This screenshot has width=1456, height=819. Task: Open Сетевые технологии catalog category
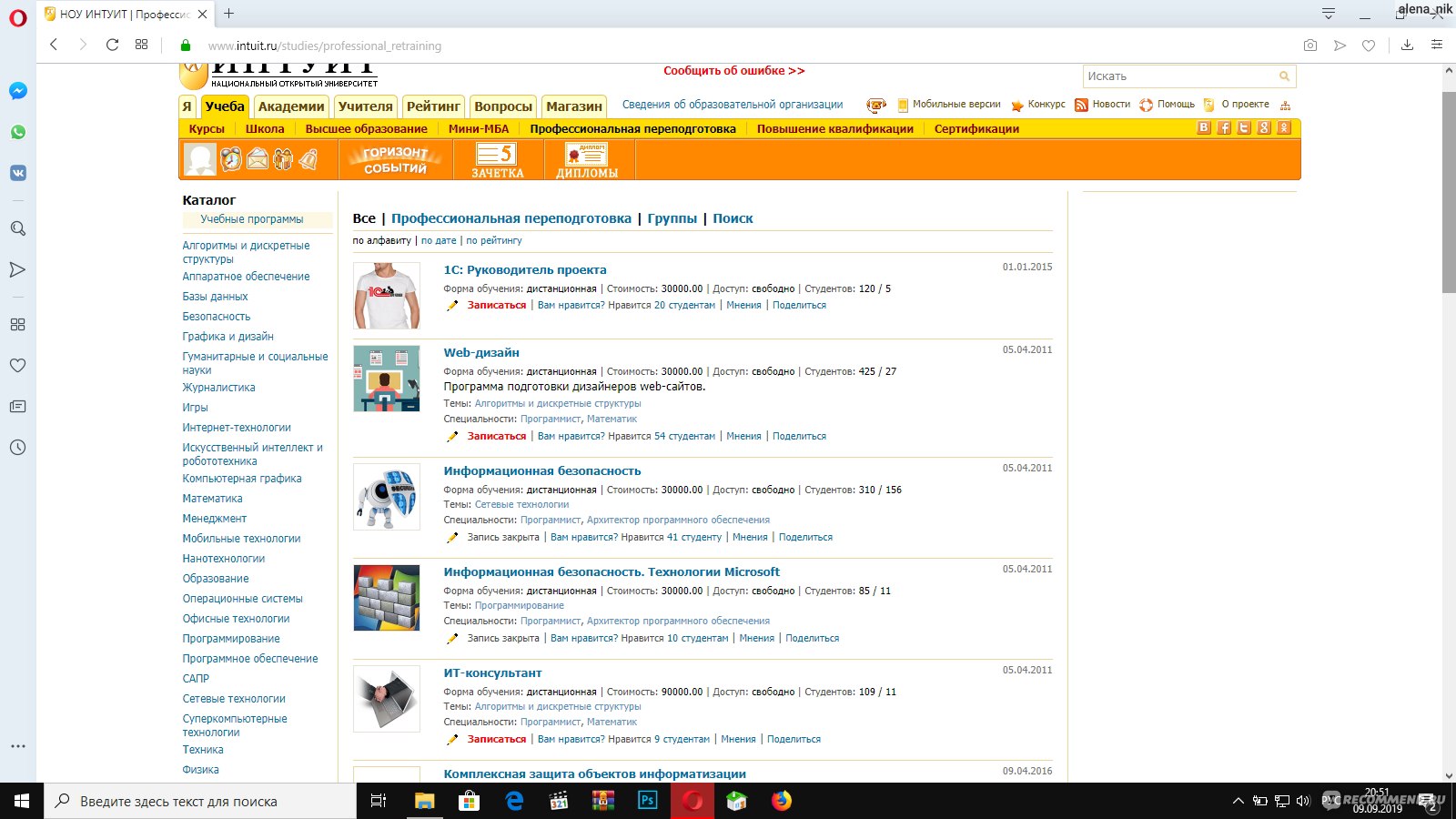coord(234,699)
